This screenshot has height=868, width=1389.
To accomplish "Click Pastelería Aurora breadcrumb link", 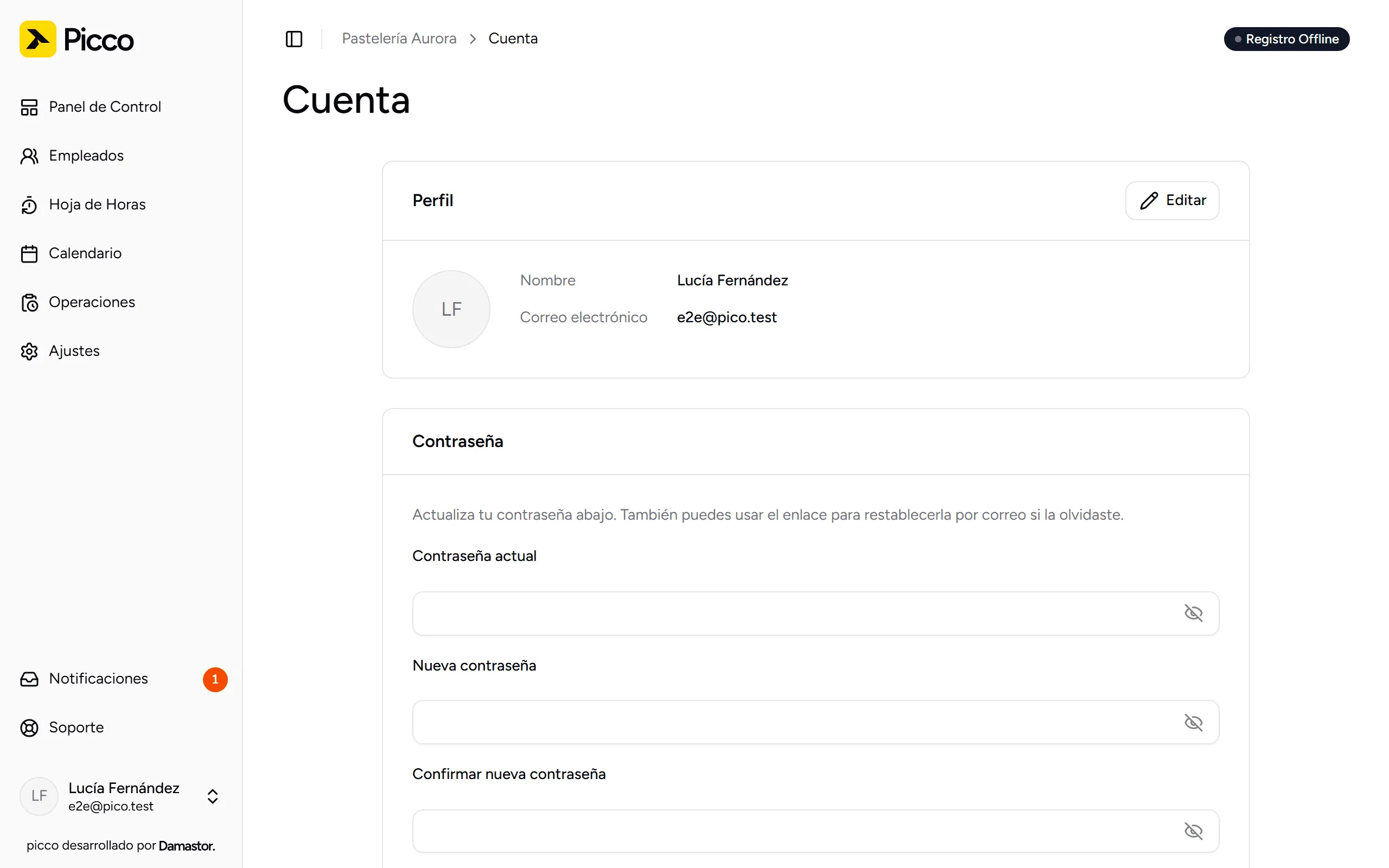I will [399, 39].
